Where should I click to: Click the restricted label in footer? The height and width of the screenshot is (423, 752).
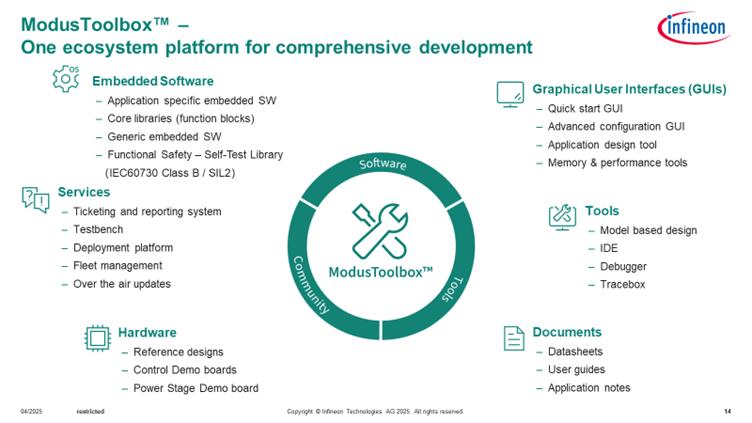click(x=90, y=412)
